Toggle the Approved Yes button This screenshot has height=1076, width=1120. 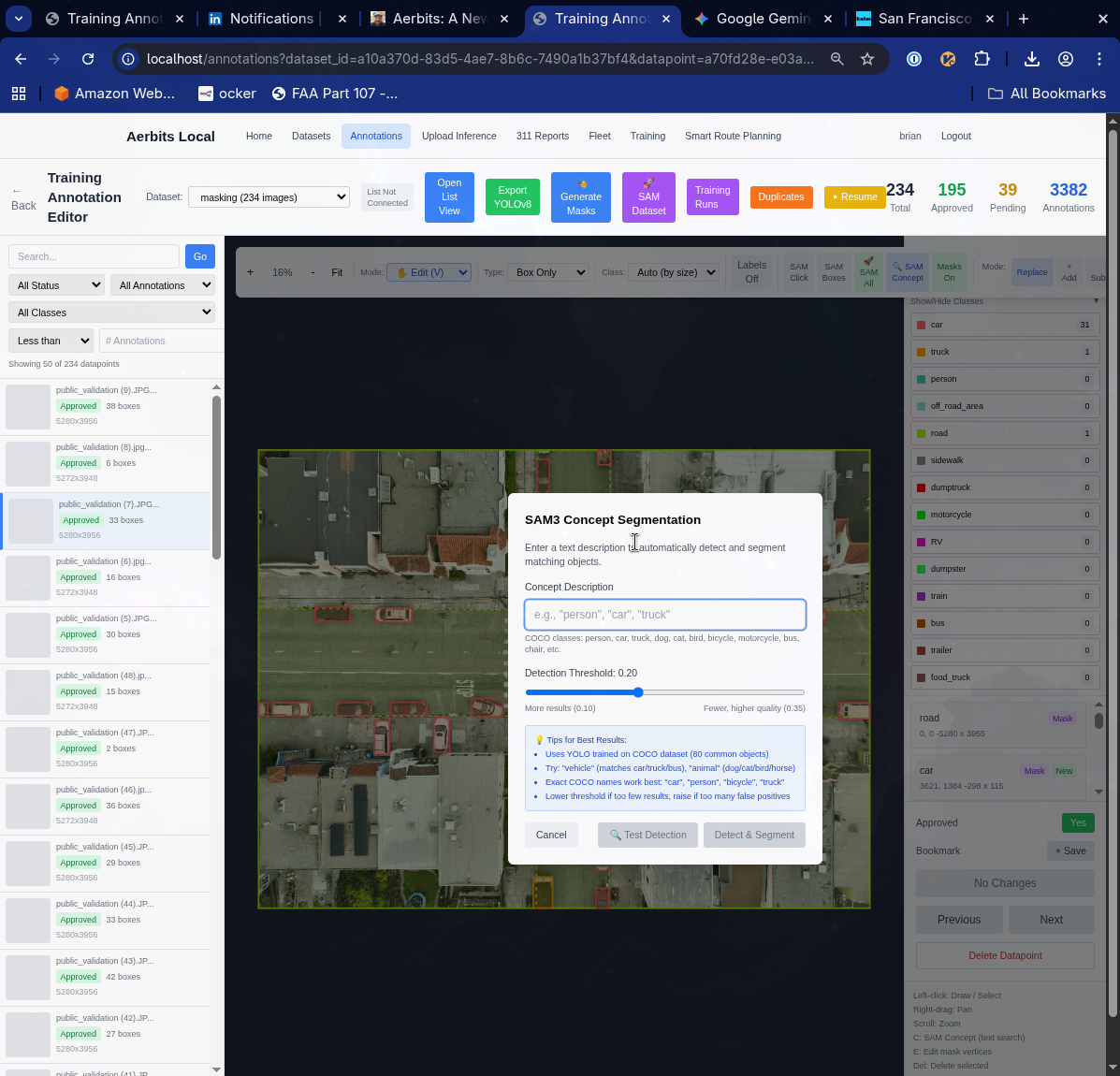(1078, 822)
